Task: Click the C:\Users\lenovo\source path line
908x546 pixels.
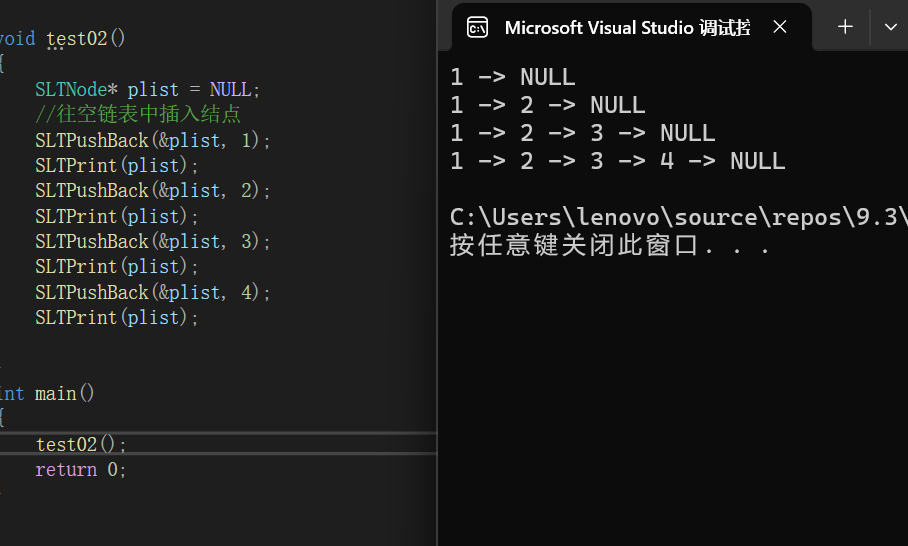Action: pyautogui.click(x=679, y=217)
